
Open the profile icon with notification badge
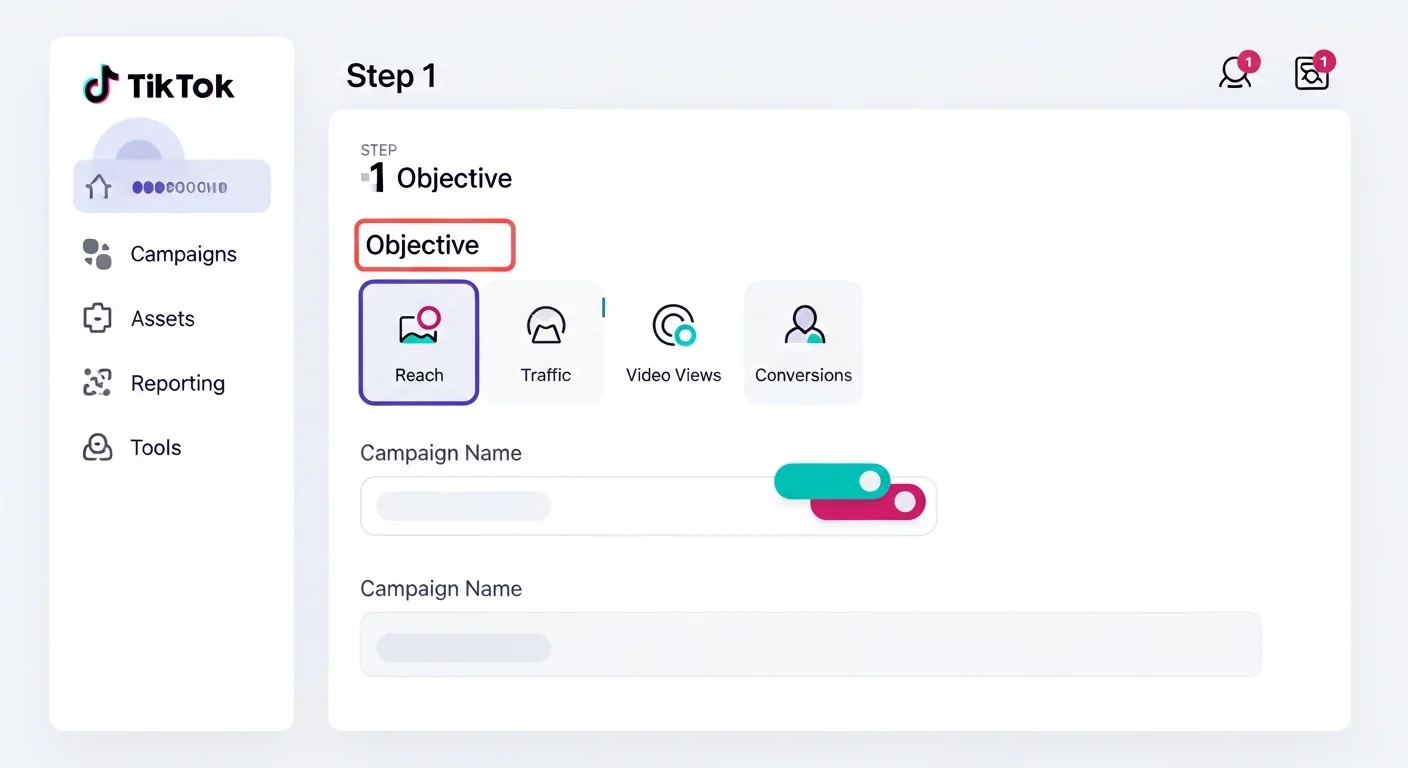(x=1235, y=73)
